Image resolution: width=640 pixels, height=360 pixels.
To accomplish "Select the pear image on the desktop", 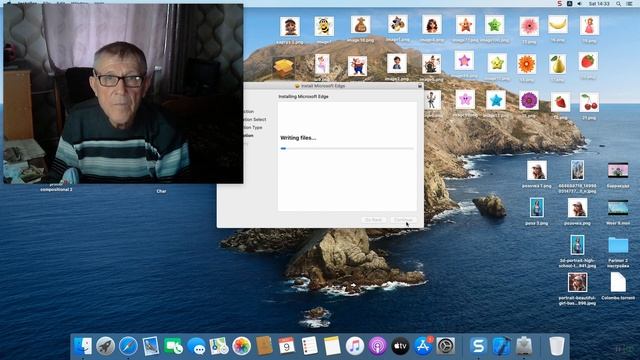I will (558, 64).
